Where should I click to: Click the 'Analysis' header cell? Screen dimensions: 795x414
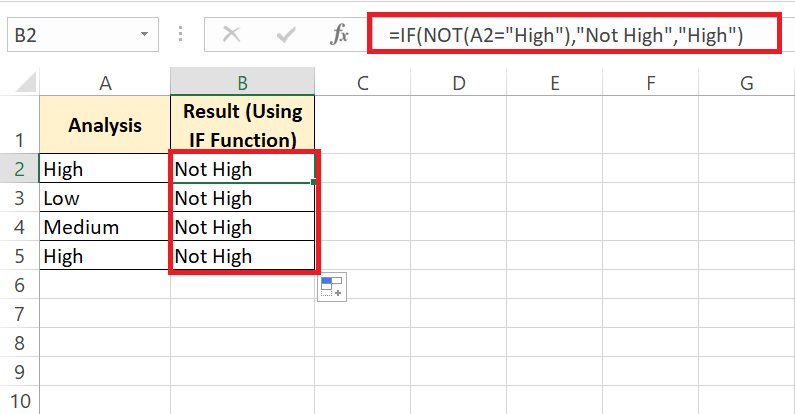coord(105,125)
